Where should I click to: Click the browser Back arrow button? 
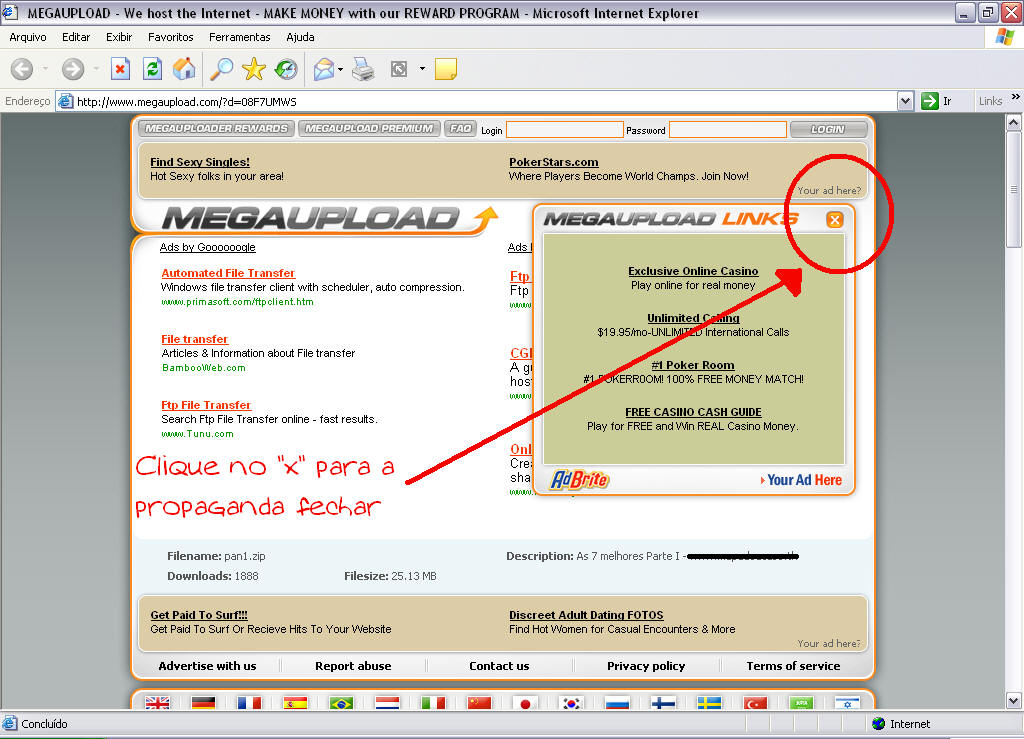[22, 69]
